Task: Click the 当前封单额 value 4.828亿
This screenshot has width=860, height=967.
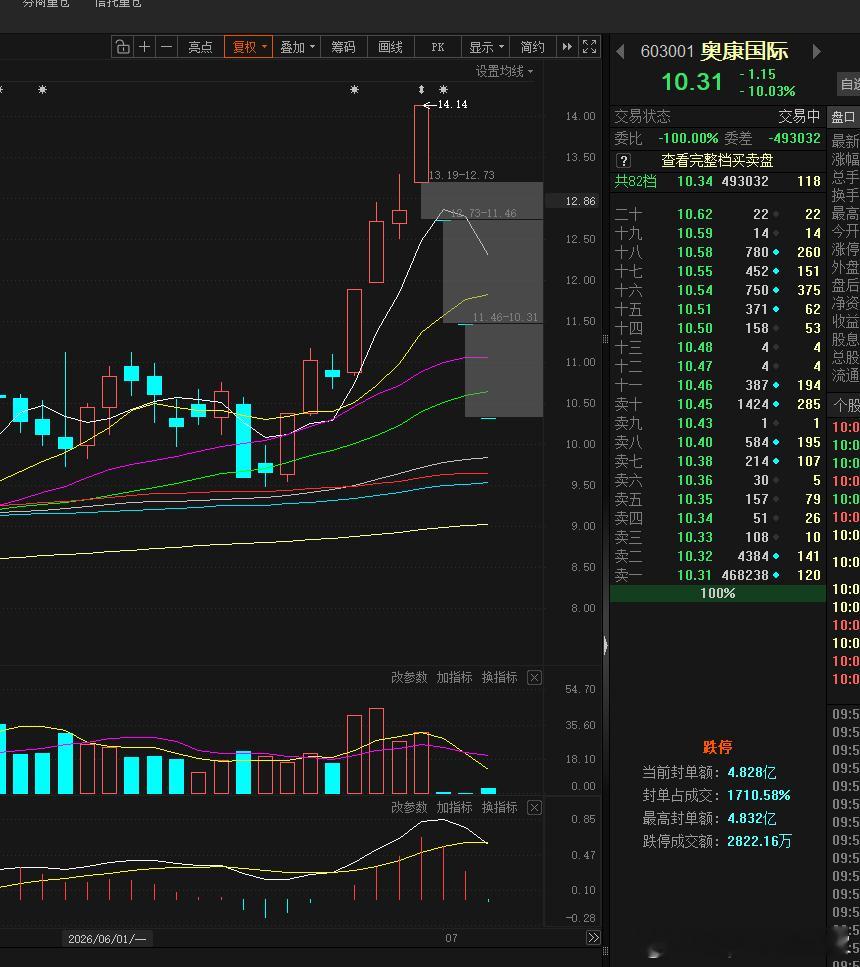Action: (752, 772)
